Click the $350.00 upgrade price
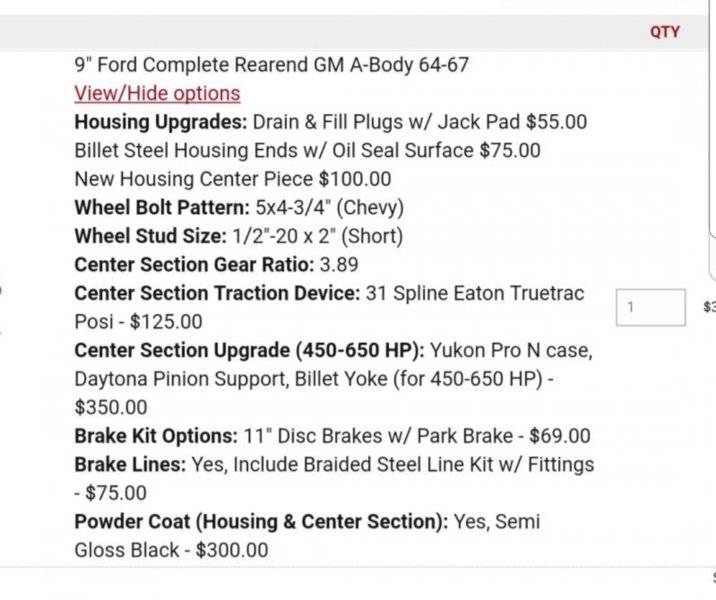This screenshot has height=600, width=716. [x=111, y=408]
